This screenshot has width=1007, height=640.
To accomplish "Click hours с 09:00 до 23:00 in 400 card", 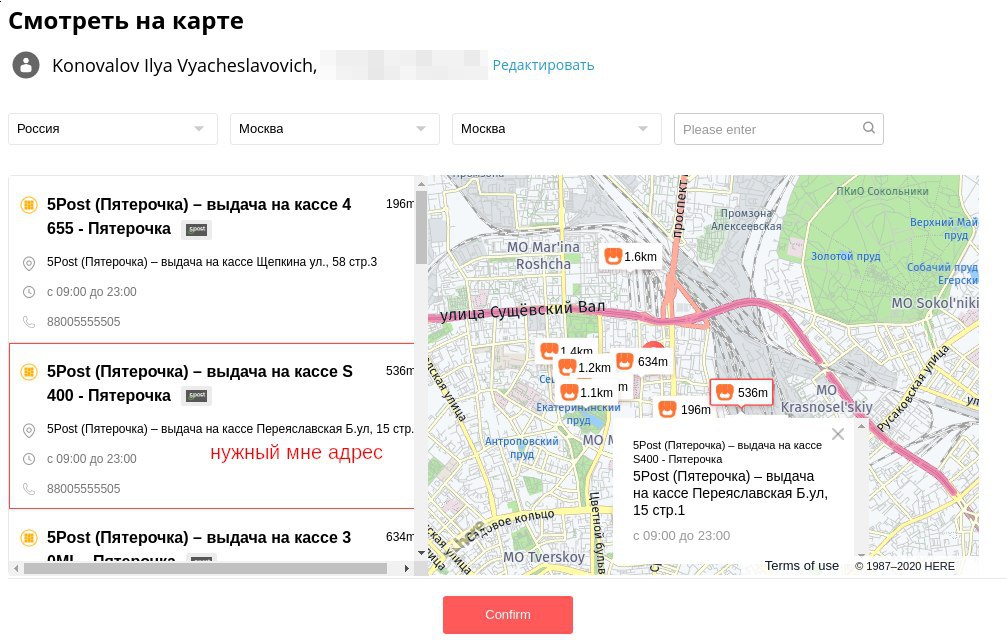I will (92, 459).
